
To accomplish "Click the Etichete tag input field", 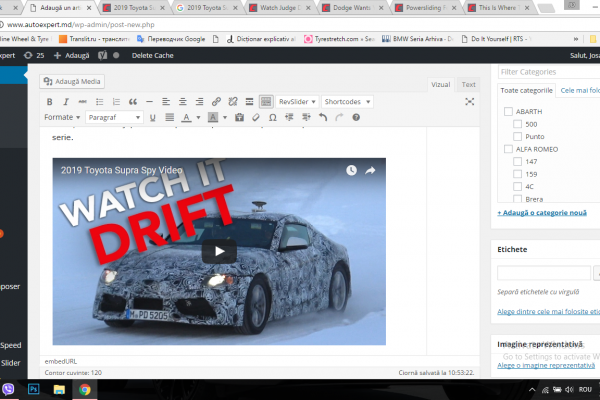I will click(x=544, y=273).
